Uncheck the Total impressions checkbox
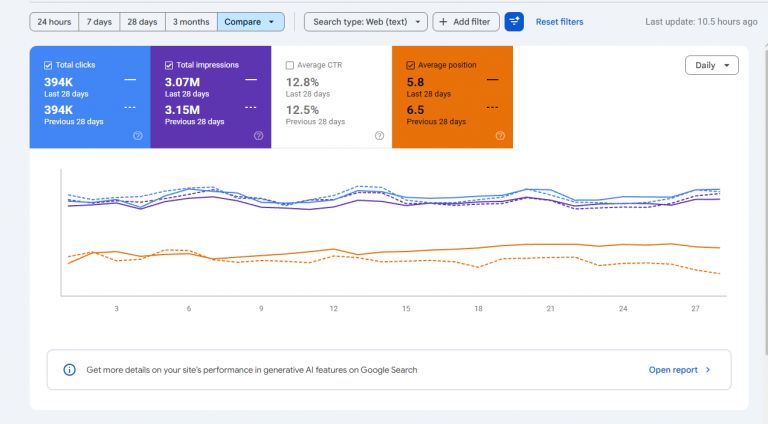Screen dimensions: 768x424 click(169, 65)
